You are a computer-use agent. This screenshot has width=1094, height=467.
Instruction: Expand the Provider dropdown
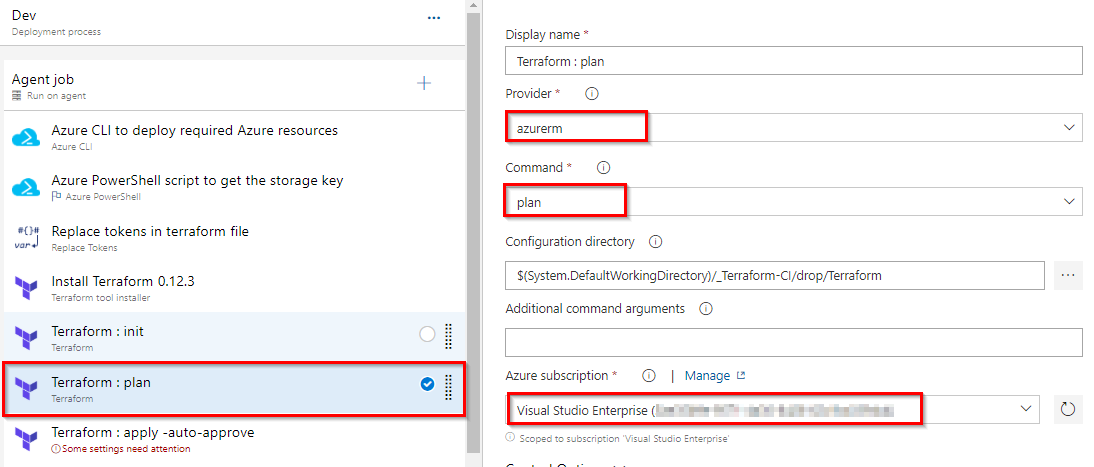pyautogui.click(x=793, y=128)
